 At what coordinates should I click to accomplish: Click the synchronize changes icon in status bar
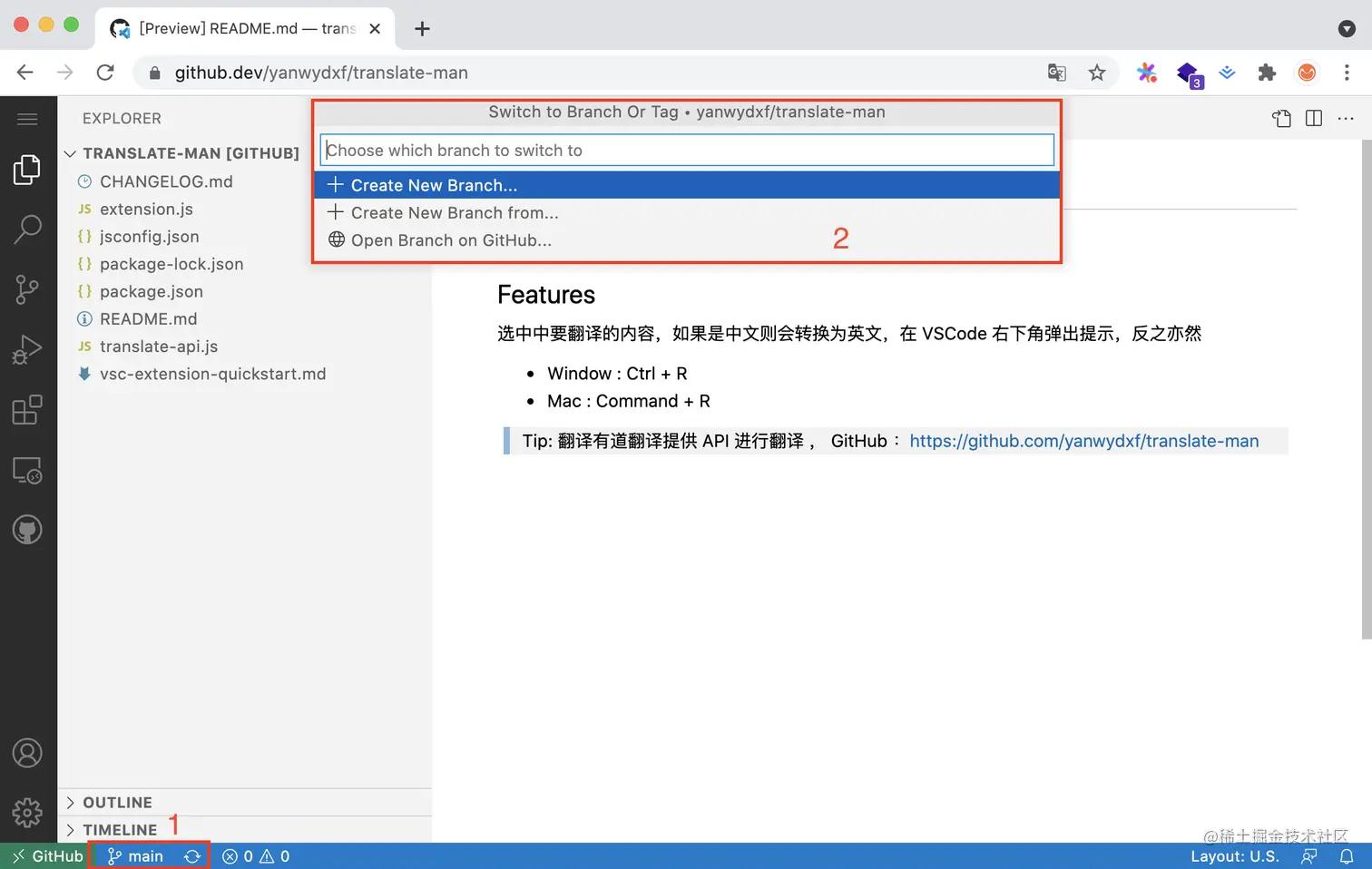(192, 856)
